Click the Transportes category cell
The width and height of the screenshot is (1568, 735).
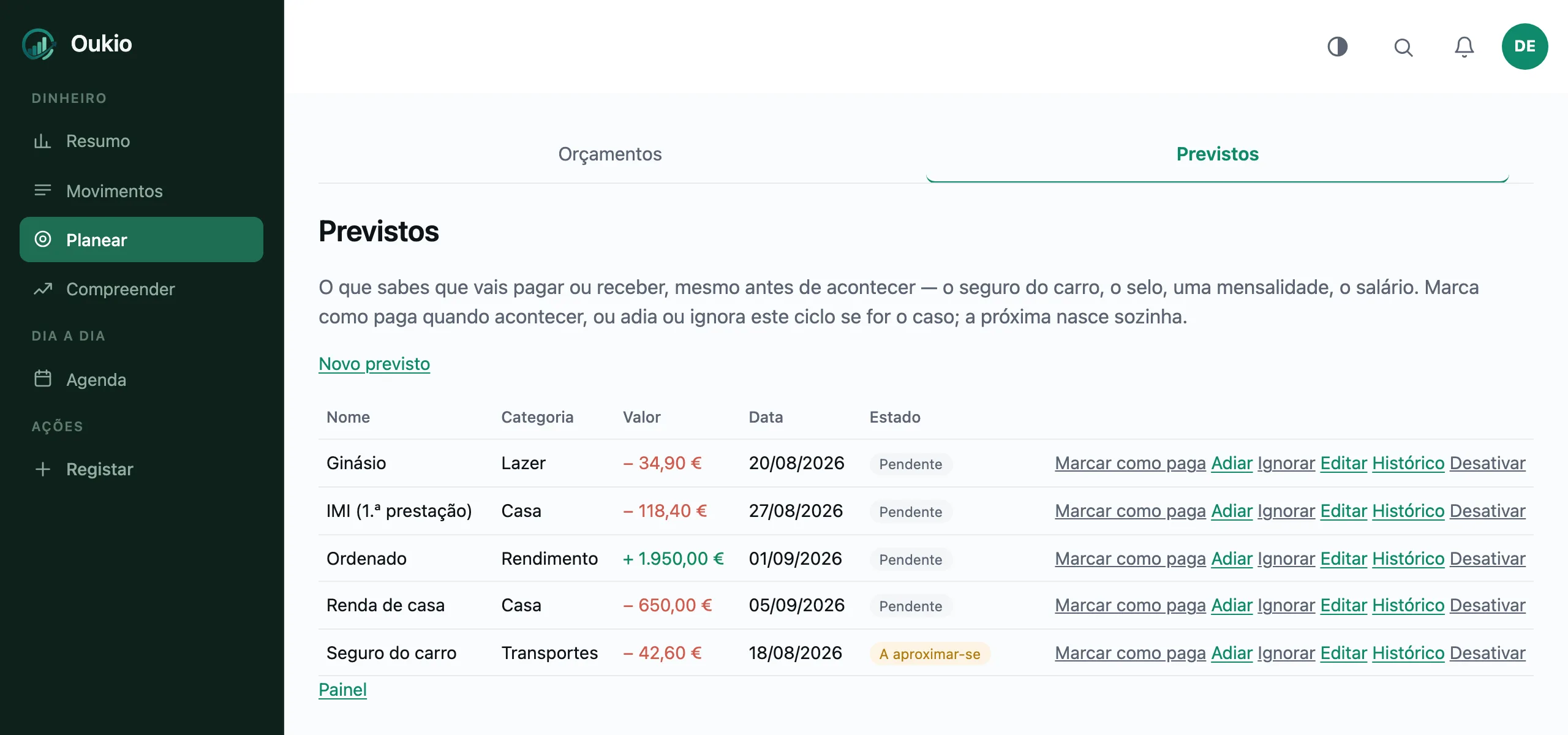tap(549, 653)
